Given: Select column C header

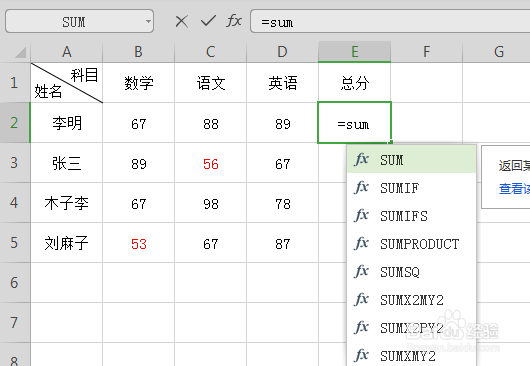Looking at the screenshot, I should click(211, 52).
